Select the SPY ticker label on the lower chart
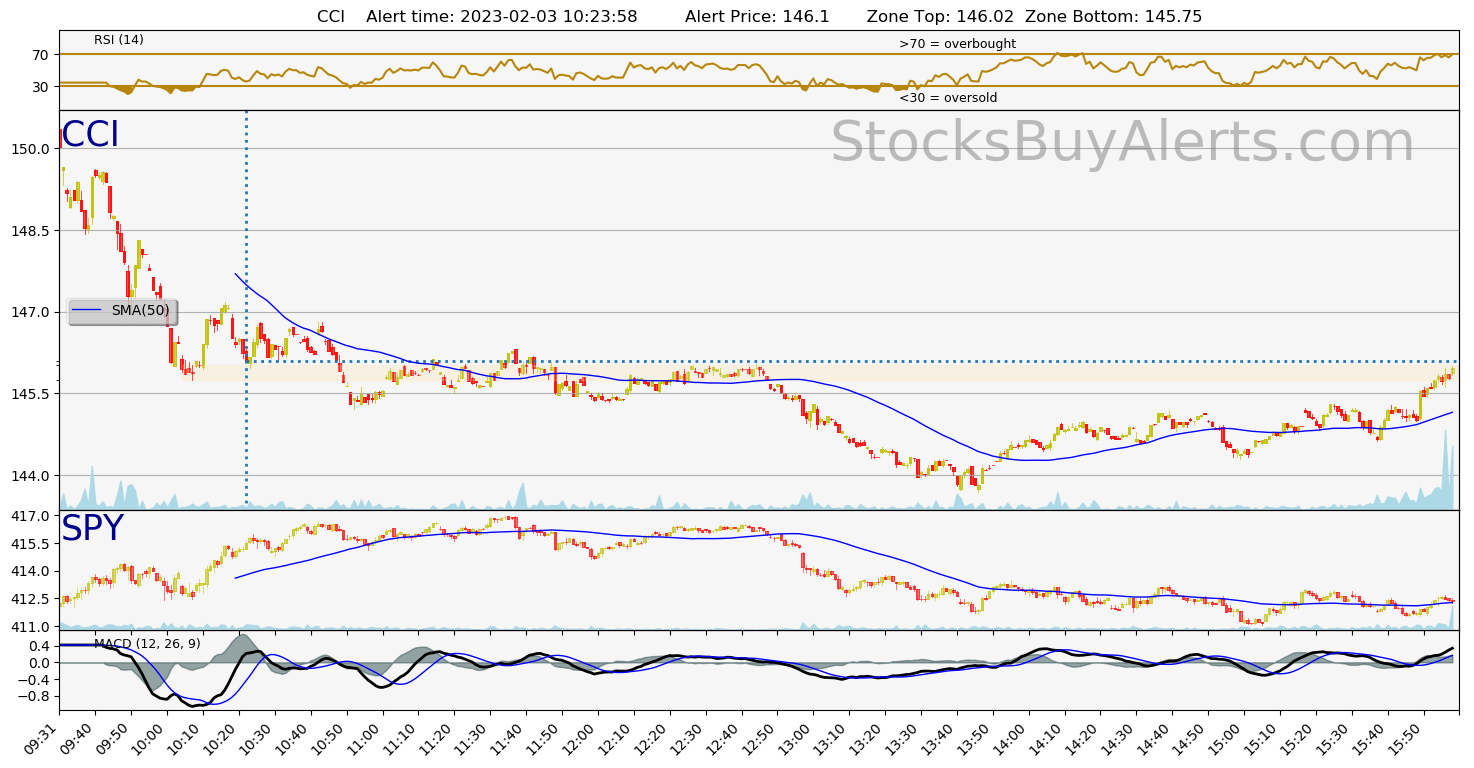The width and height of the screenshot is (1474, 768). (x=92, y=529)
